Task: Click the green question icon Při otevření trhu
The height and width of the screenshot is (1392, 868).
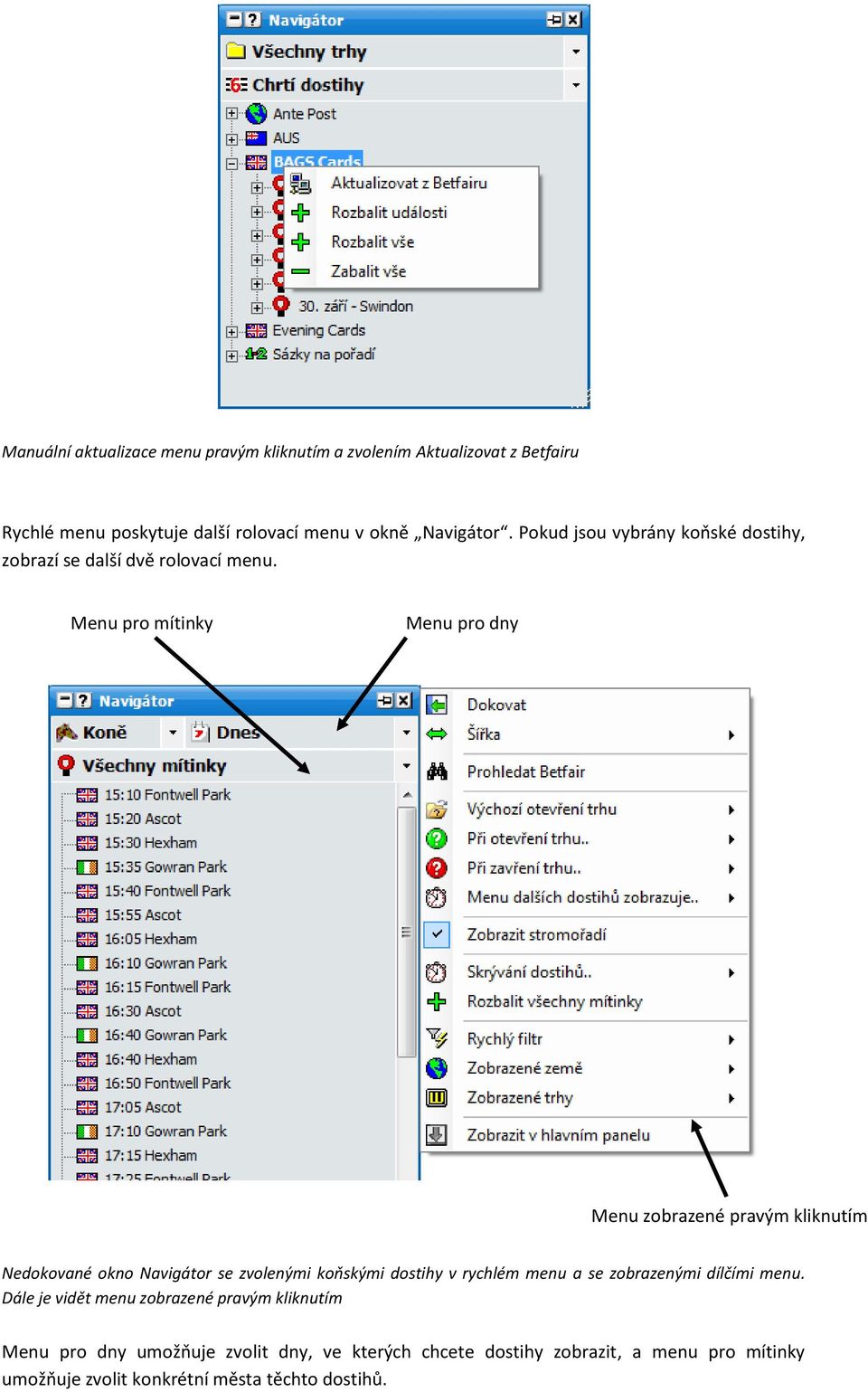Action: [437, 838]
